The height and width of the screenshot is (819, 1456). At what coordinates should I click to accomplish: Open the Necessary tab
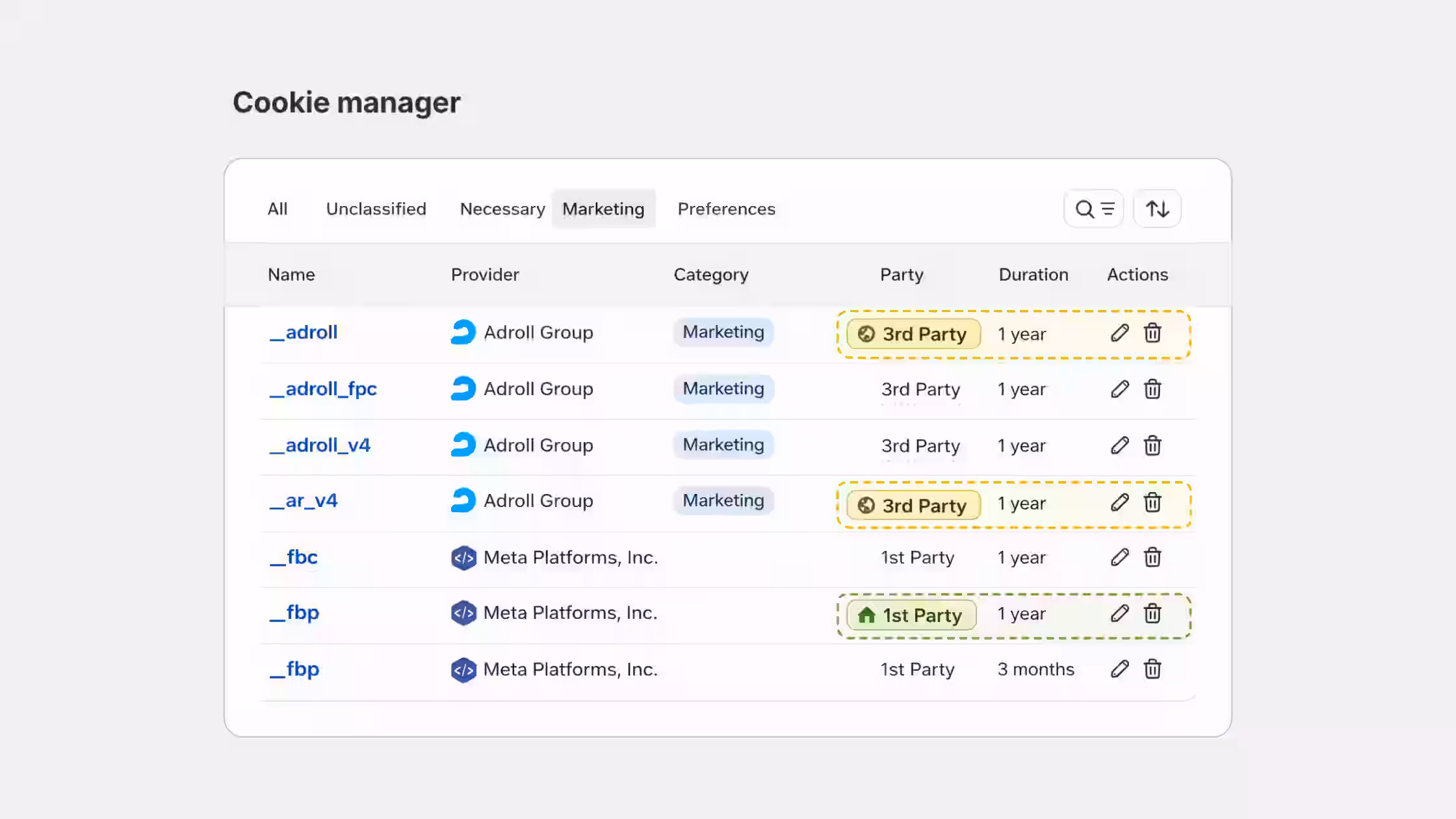click(x=502, y=209)
